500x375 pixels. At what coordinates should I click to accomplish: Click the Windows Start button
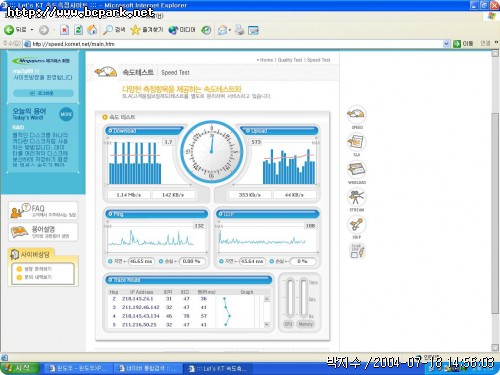20,368
